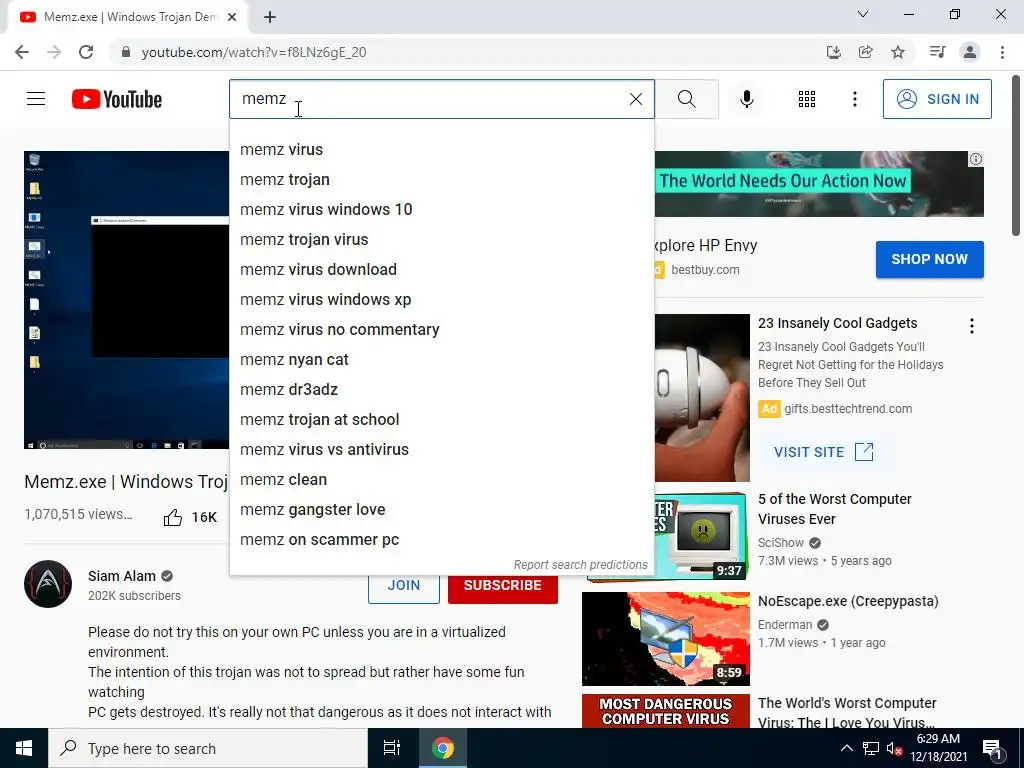Open the notification center icon

tap(993, 749)
